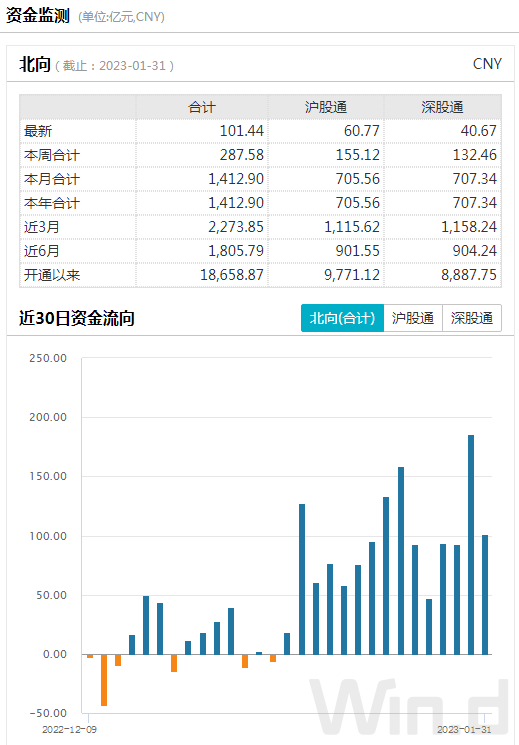Screen dimensions: 519x745
Task: Select the 开通以来 row label
Action: 52,275
